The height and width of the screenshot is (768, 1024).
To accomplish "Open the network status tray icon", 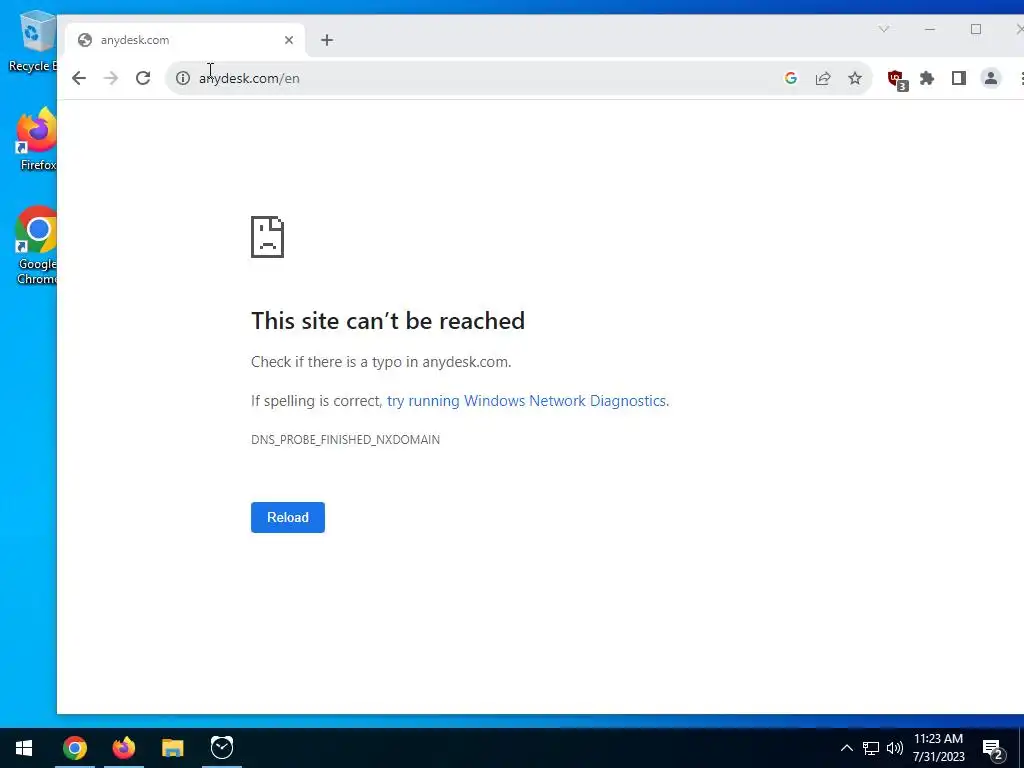I will pyautogui.click(x=871, y=748).
